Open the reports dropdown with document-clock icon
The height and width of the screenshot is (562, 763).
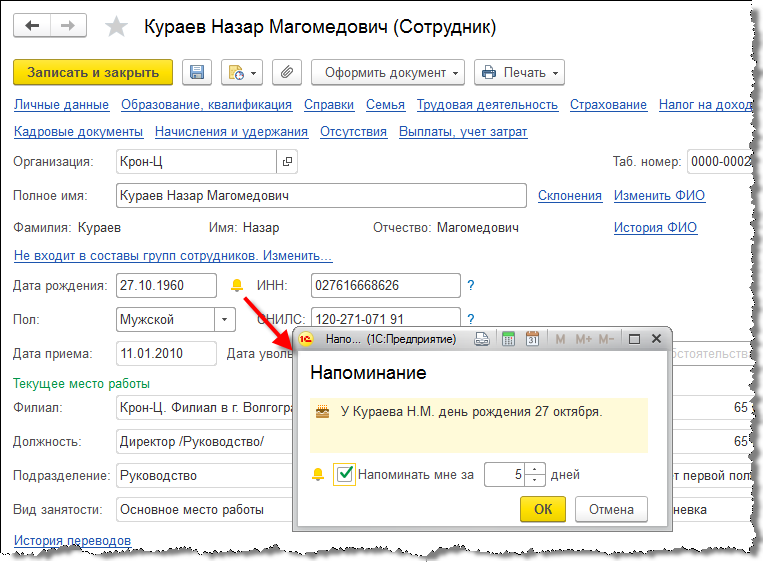tap(242, 73)
